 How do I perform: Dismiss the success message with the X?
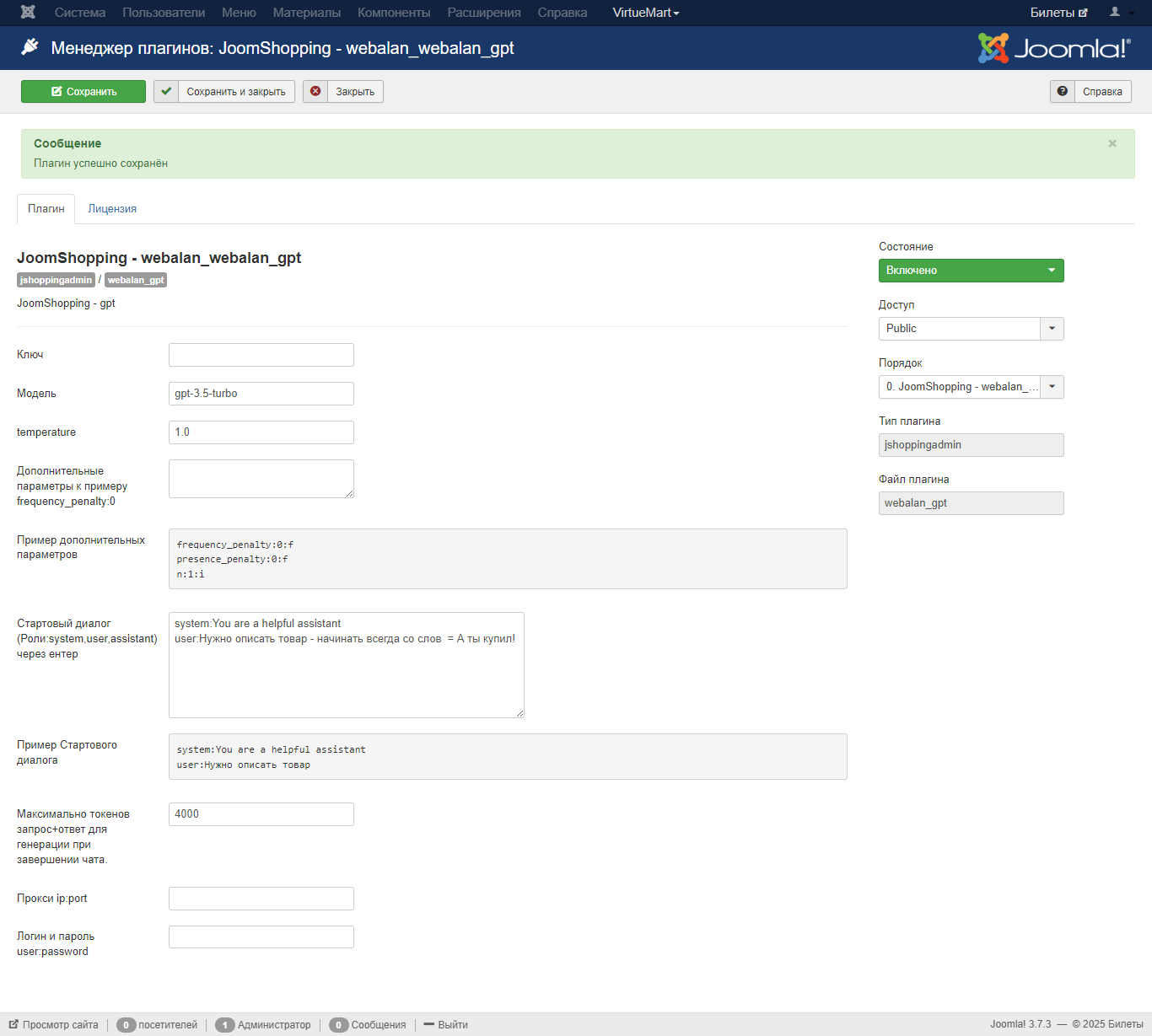(1112, 143)
